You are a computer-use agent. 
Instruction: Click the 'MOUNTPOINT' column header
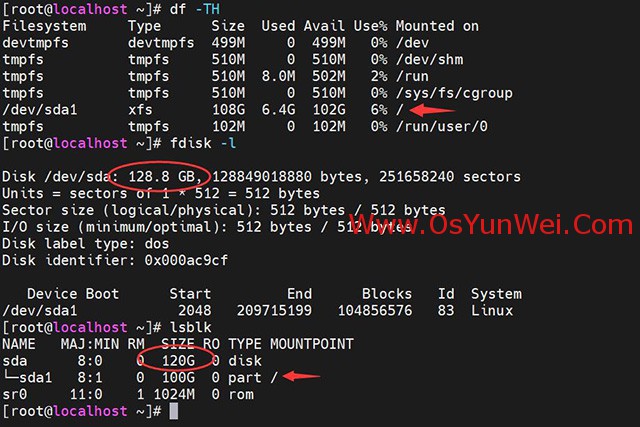312,344
